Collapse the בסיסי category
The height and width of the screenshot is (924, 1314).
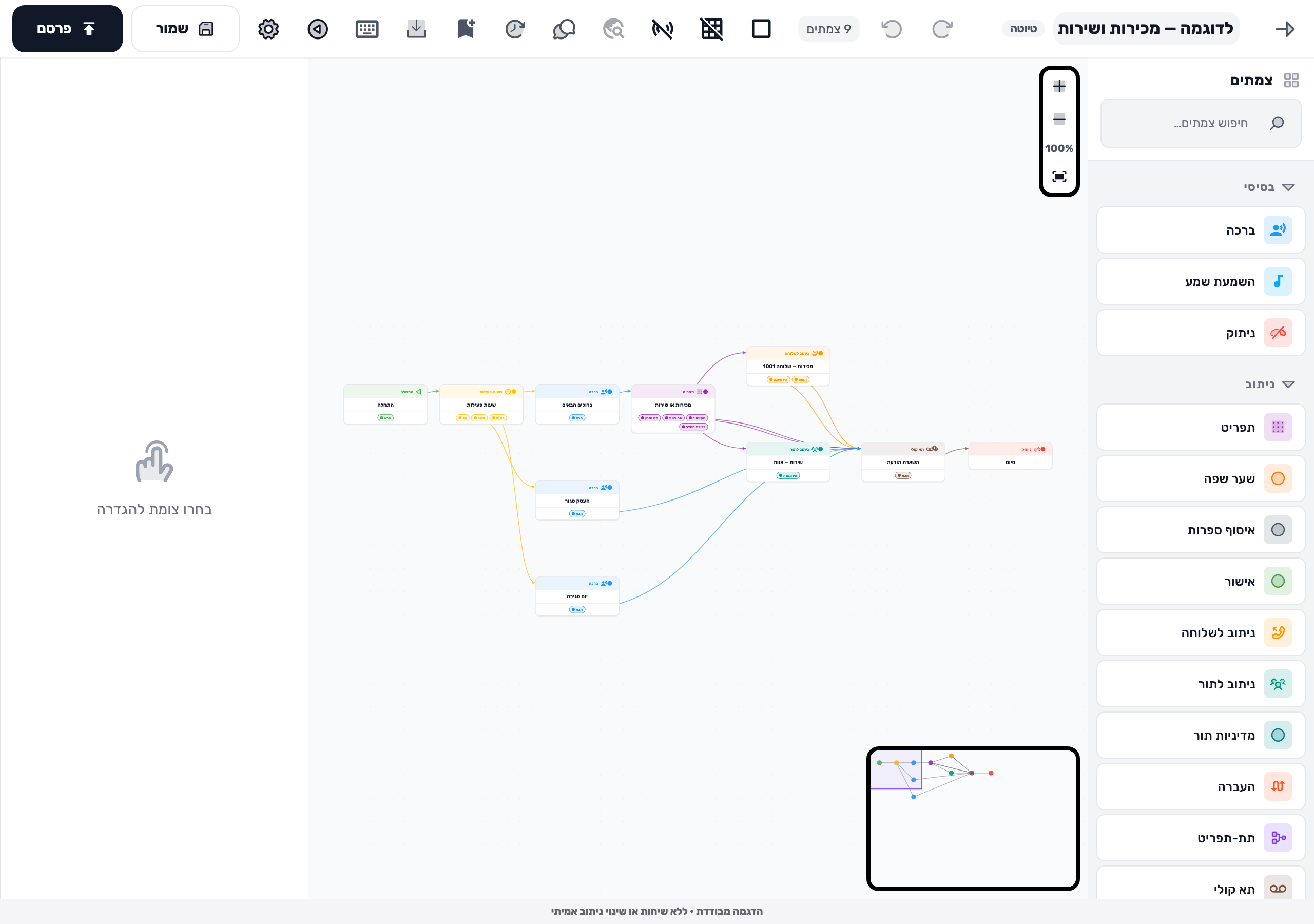pyautogui.click(x=1268, y=187)
